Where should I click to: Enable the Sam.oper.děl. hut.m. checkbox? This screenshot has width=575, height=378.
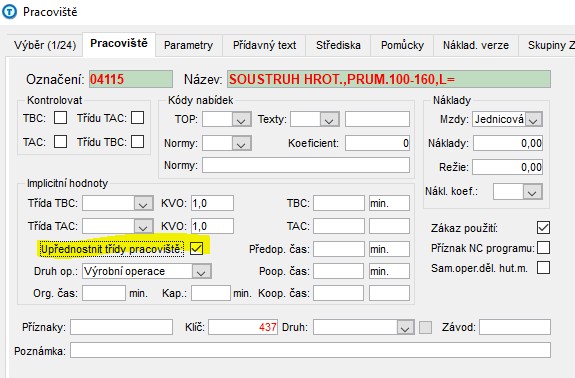click(x=543, y=268)
